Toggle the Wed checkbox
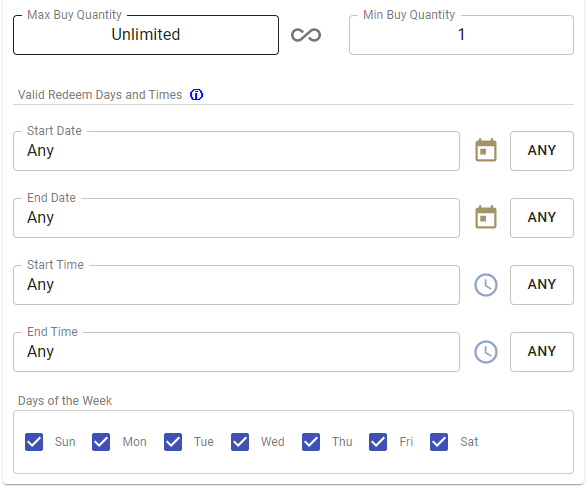This screenshot has width=588, height=489. (x=240, y=442)
